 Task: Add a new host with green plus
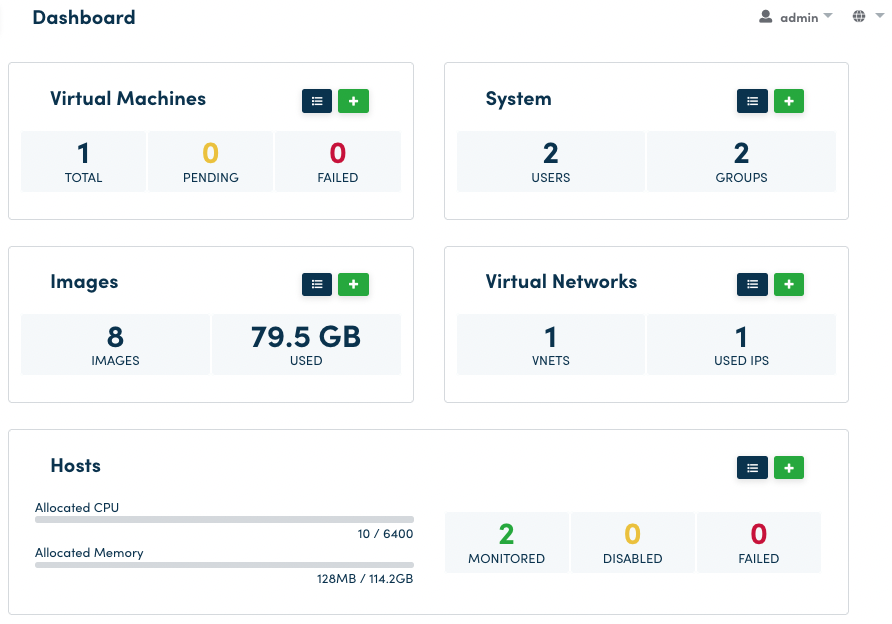click(x=788, y=467)
